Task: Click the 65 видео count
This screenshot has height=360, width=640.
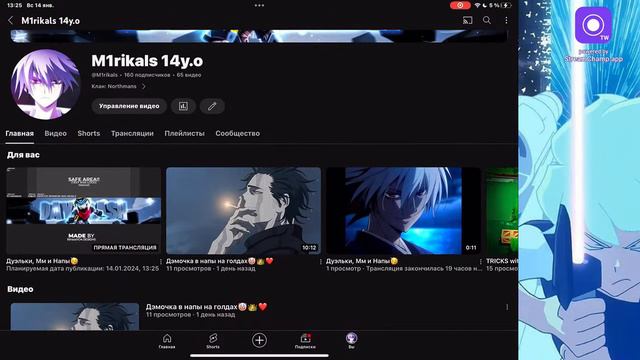Action: [189, 75]
